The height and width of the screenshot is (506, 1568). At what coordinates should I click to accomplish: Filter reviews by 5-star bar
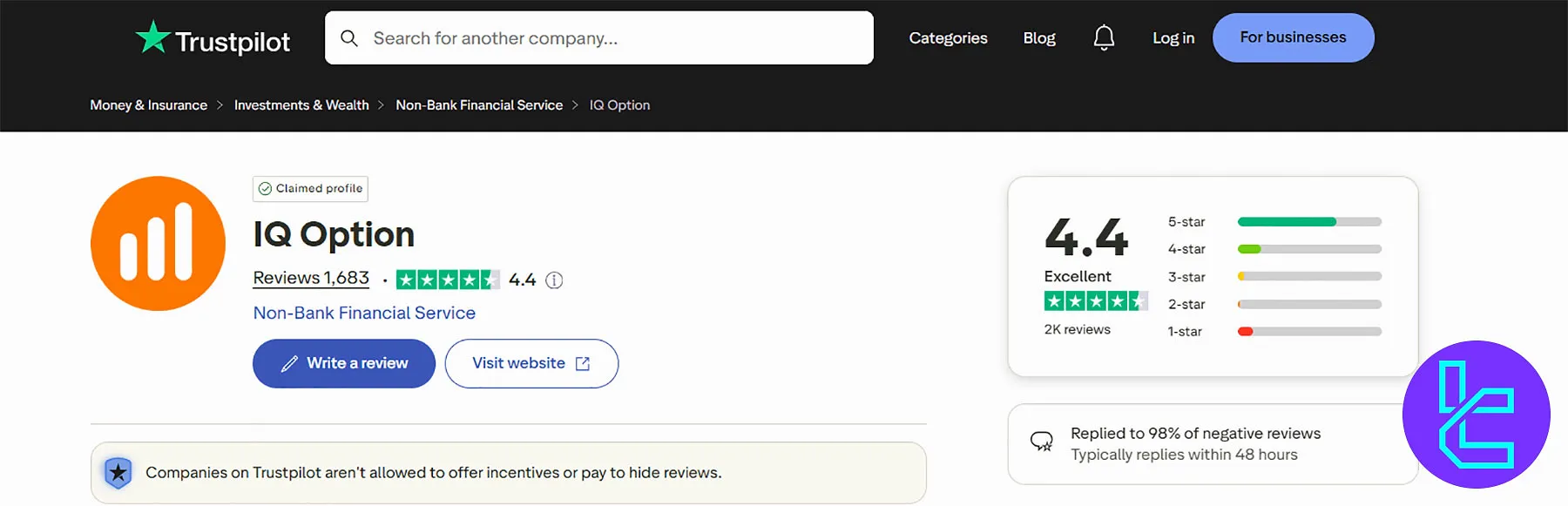pos(1308,222)
